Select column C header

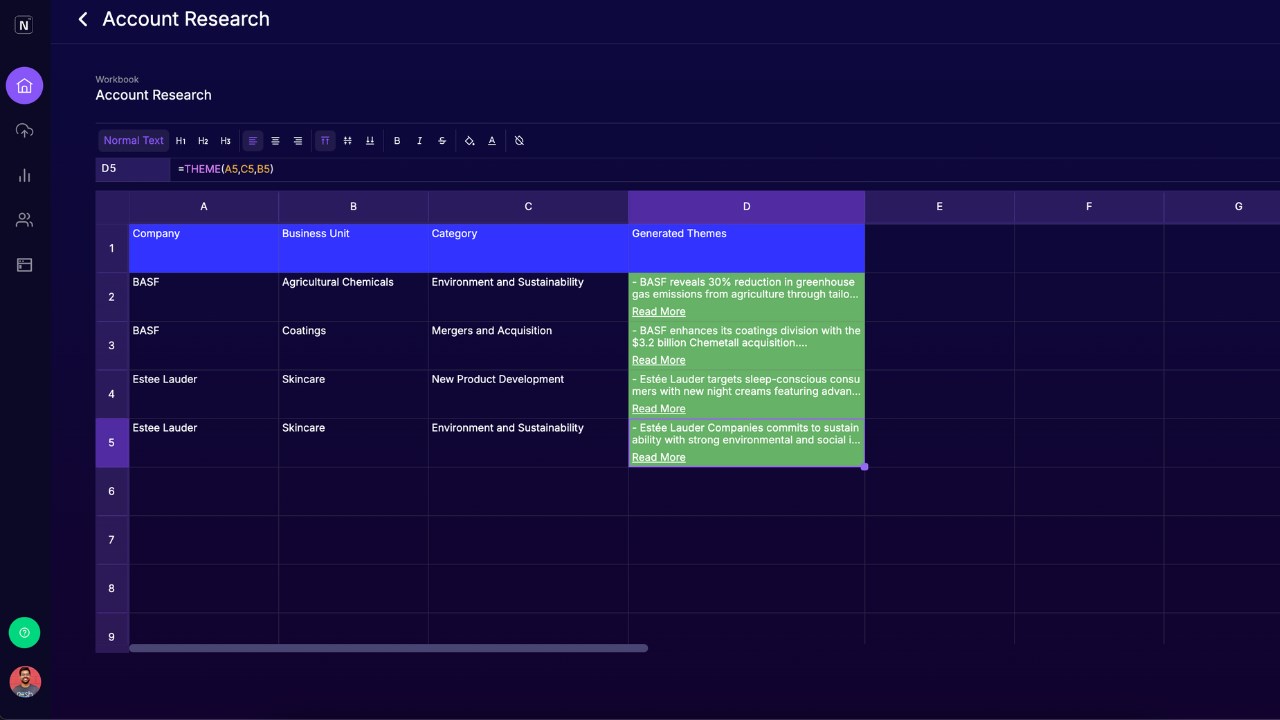528,207
